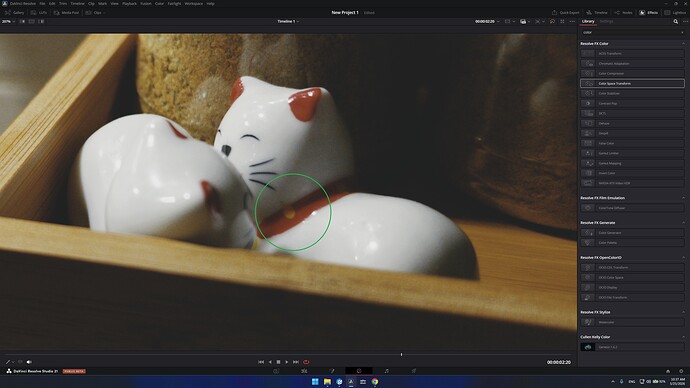This screenshot has height=388, width=690.
Task: Open the Playback menu
Action: pyautogui.click(x=129, y=4)
